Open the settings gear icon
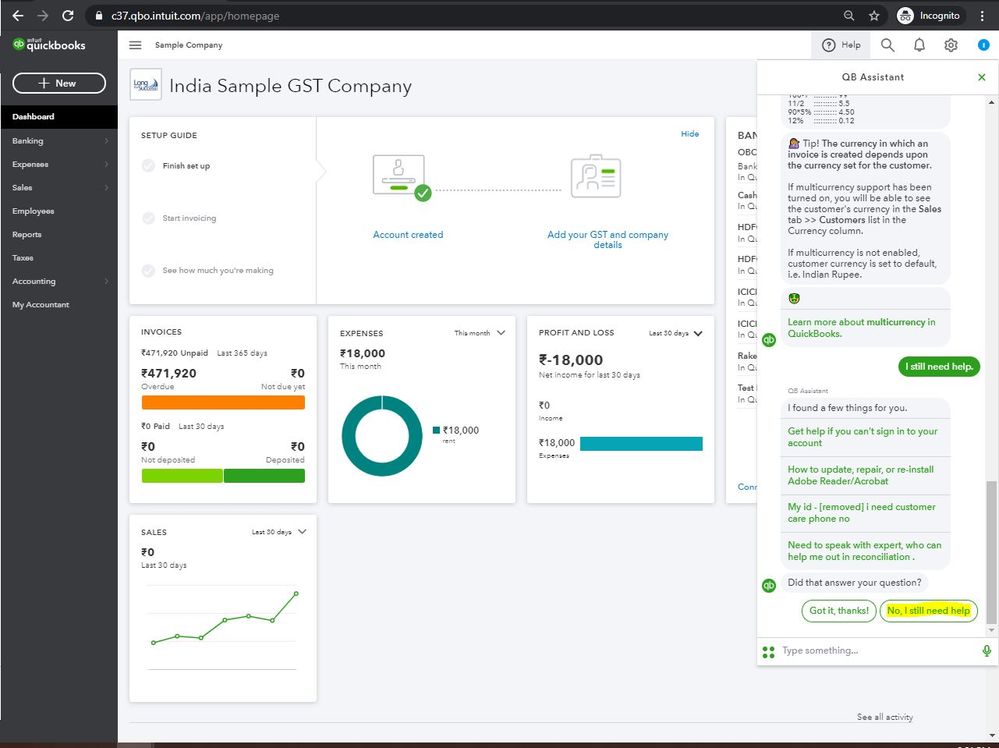 click(x=951, y=45)
